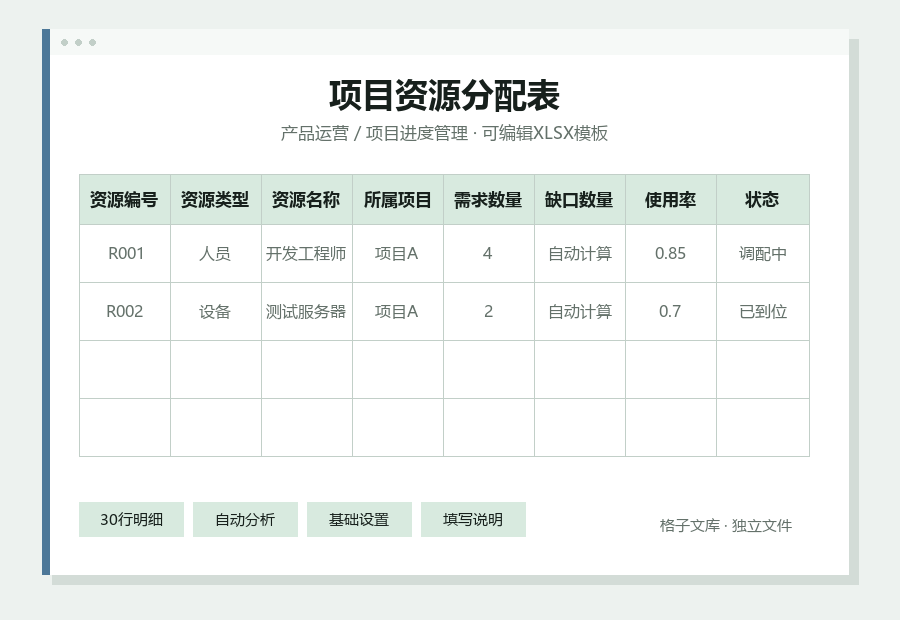Select the 所属项目 column header

(x=398, y=200)
